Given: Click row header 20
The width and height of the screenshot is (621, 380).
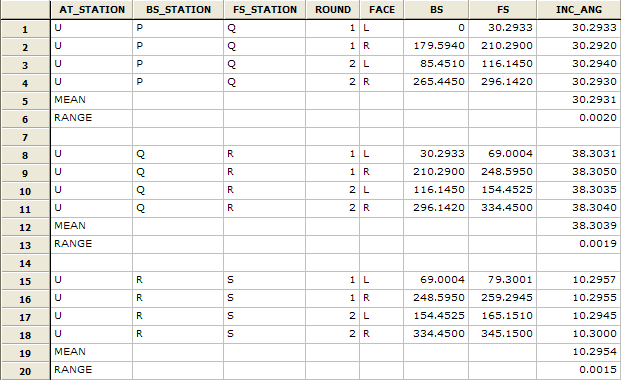Looking at the screenshot, I should pos(25,371).
